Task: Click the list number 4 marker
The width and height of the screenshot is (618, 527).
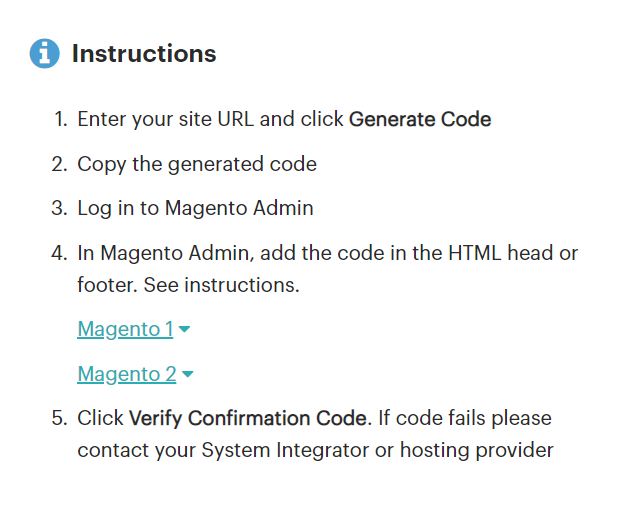Action: click(60, 253)
